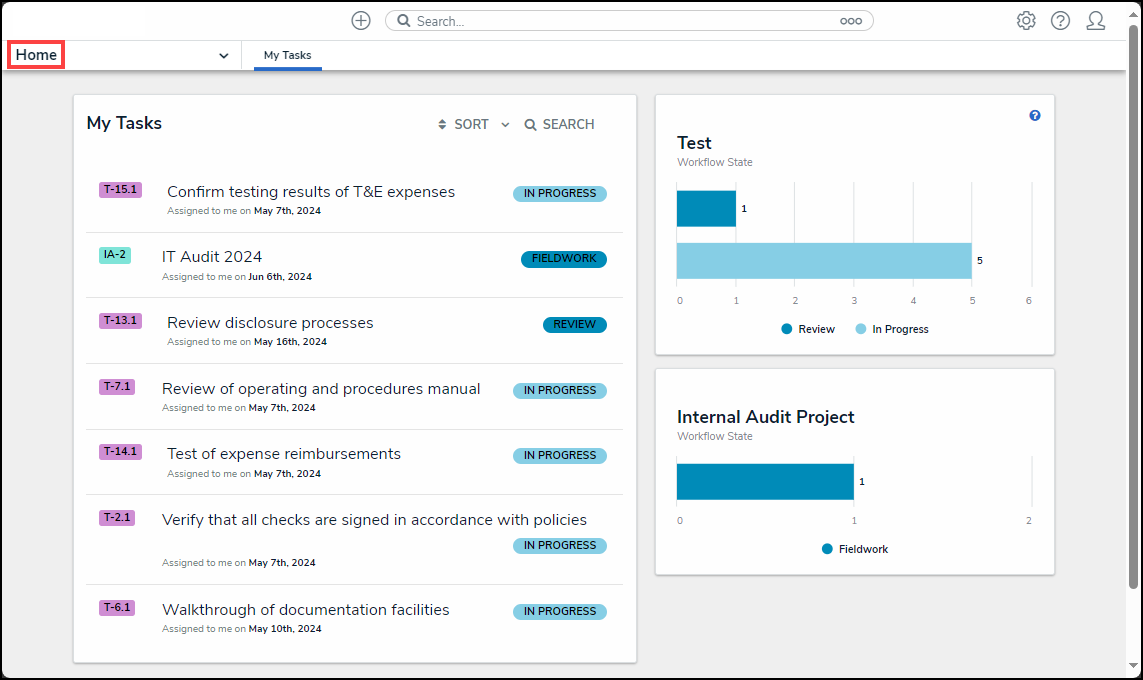Click the T-15.1 task ID badge
The width and height of the screenshot is (1143, 680).
pos(120,190)
